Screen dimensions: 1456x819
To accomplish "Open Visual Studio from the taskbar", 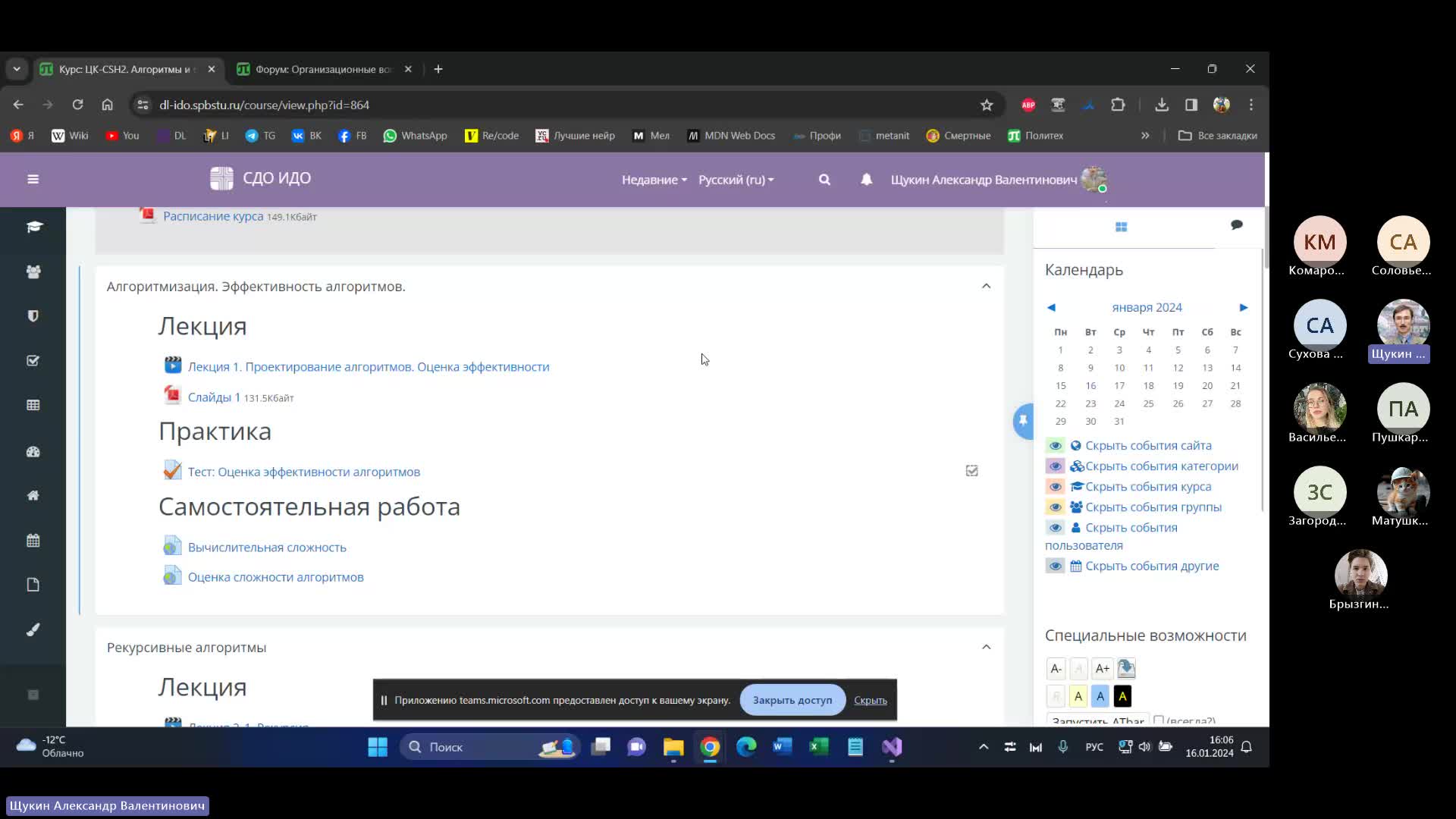I will click(892, 747).
